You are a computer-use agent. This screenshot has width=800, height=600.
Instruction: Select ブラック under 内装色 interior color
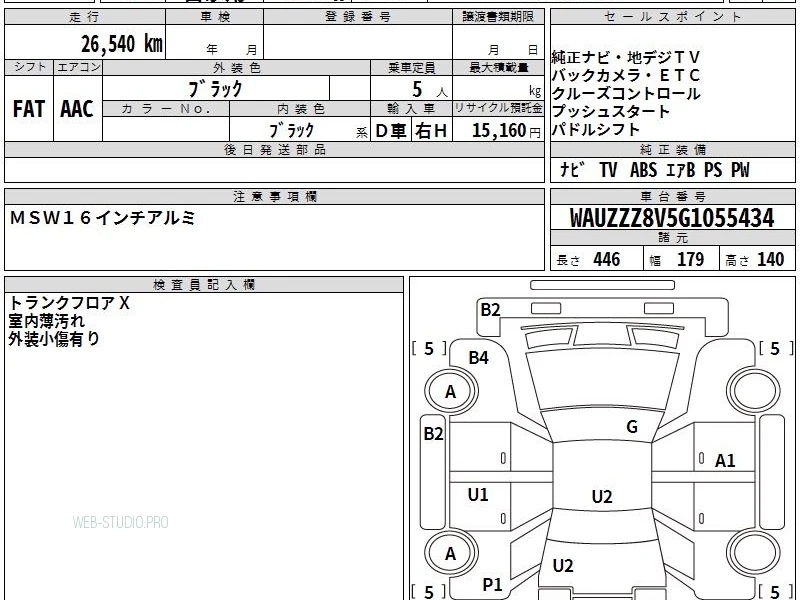[291, 130]
